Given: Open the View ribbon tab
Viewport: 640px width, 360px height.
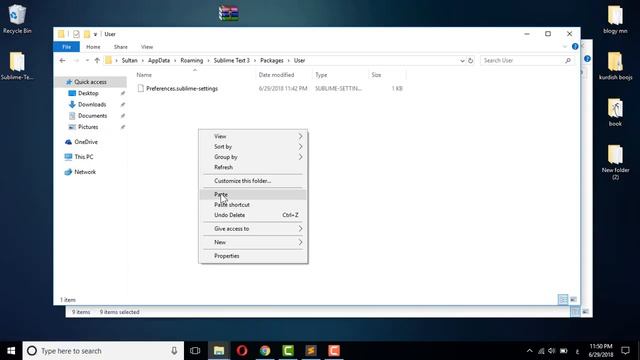Looking at the screenshot, I should coord(147,47).
